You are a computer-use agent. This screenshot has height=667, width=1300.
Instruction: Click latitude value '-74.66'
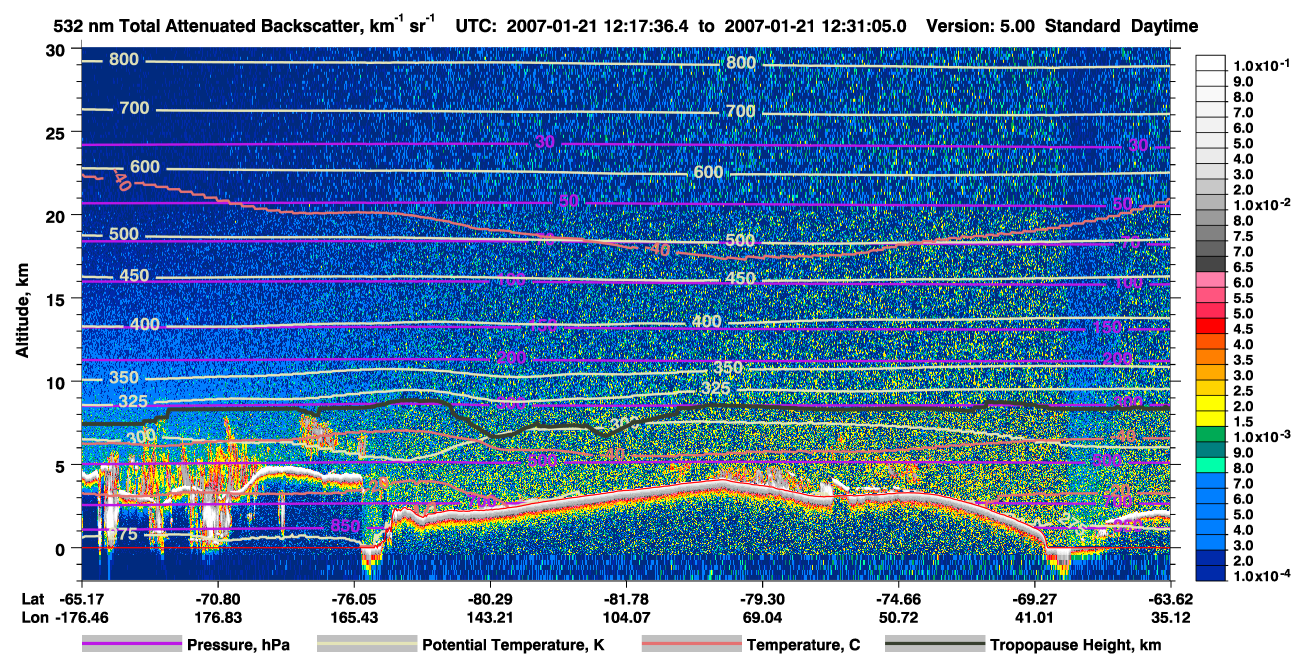(x=899, y=599)
